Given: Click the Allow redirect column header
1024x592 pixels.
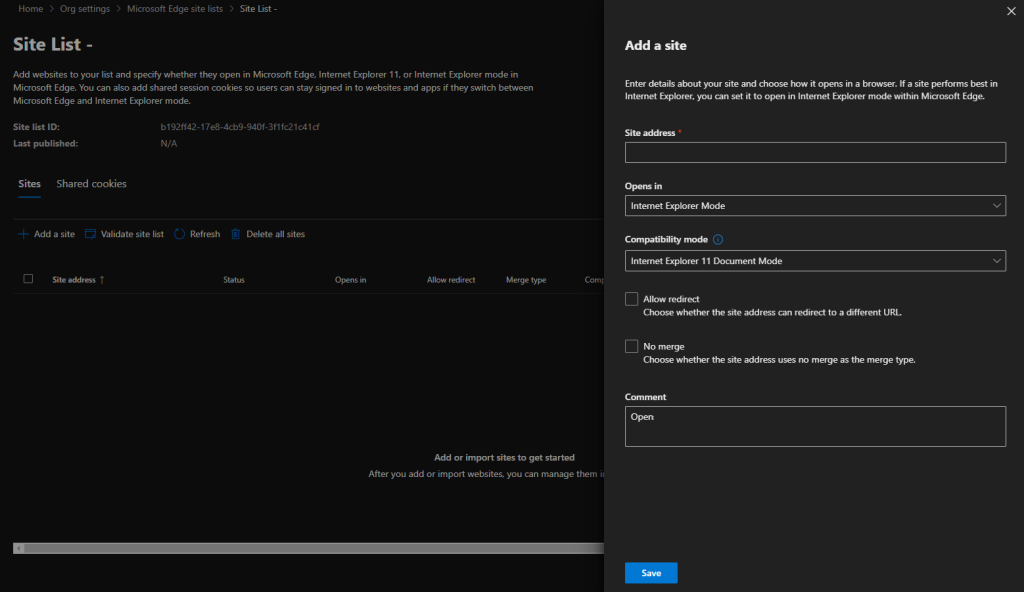Looking at the screenshot, I should tap(451, 280).
